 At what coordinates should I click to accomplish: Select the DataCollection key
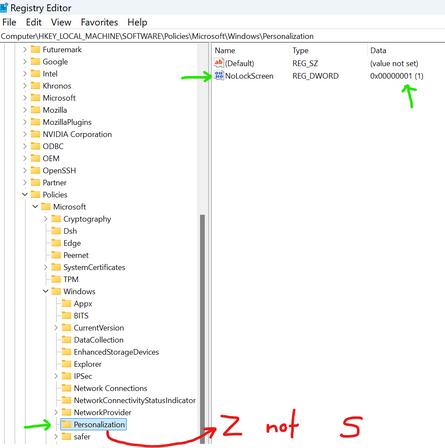pyautogui.click(x=98, y=340)
